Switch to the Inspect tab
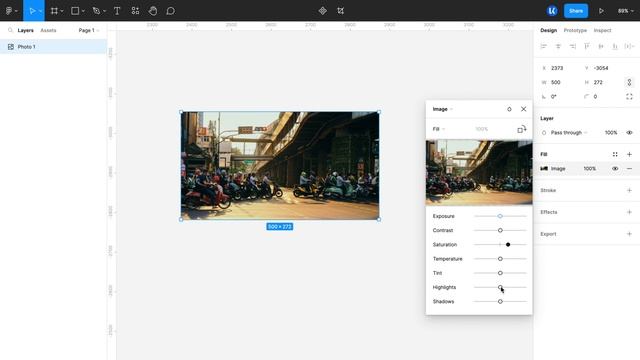 [x=602, y=31]
